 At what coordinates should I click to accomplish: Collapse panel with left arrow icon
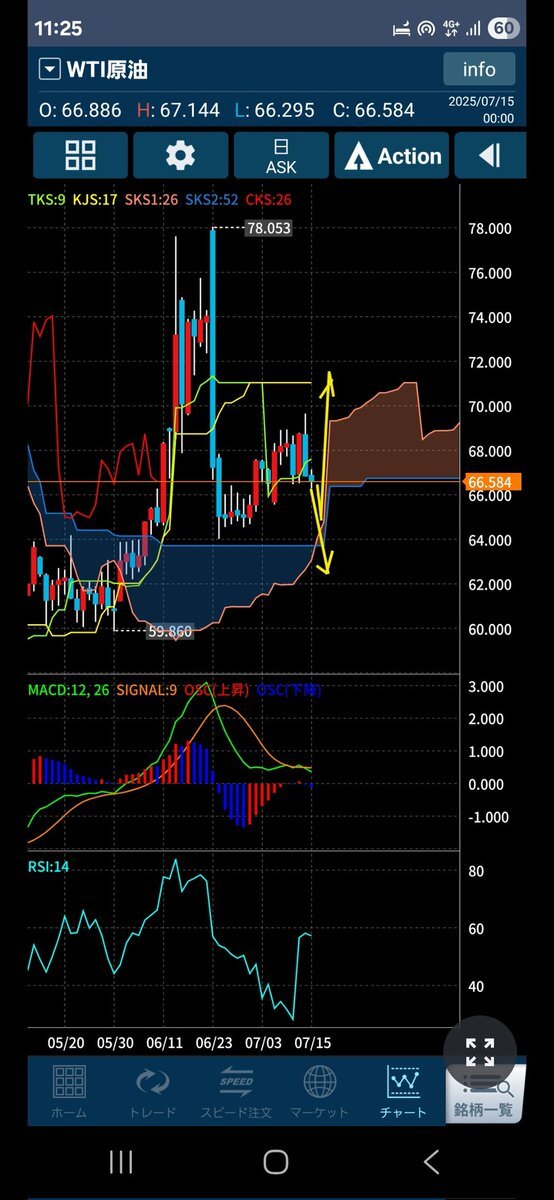pos(490,156)
